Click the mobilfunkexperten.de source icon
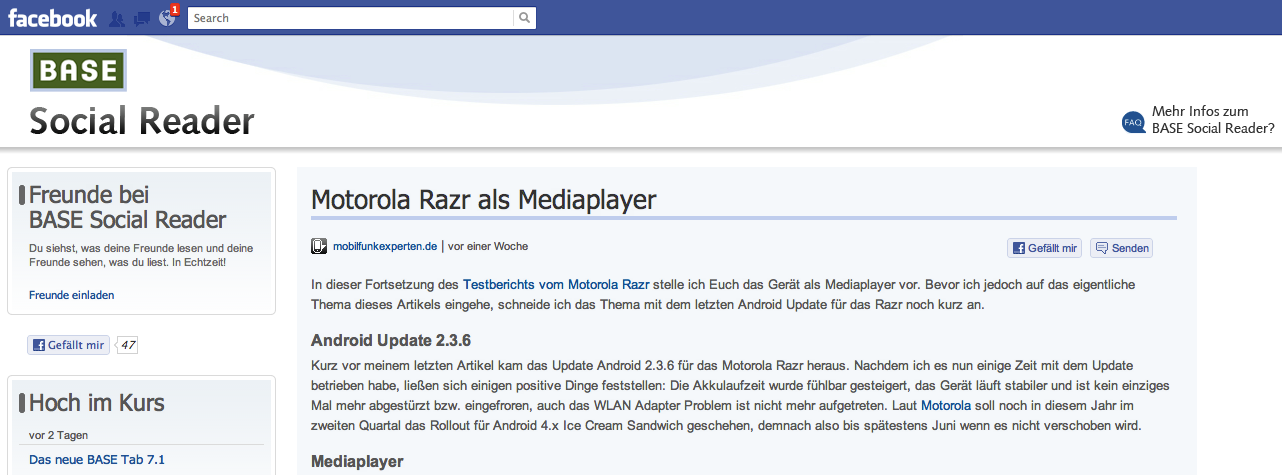1282x475 pixels. pos(319,246)
